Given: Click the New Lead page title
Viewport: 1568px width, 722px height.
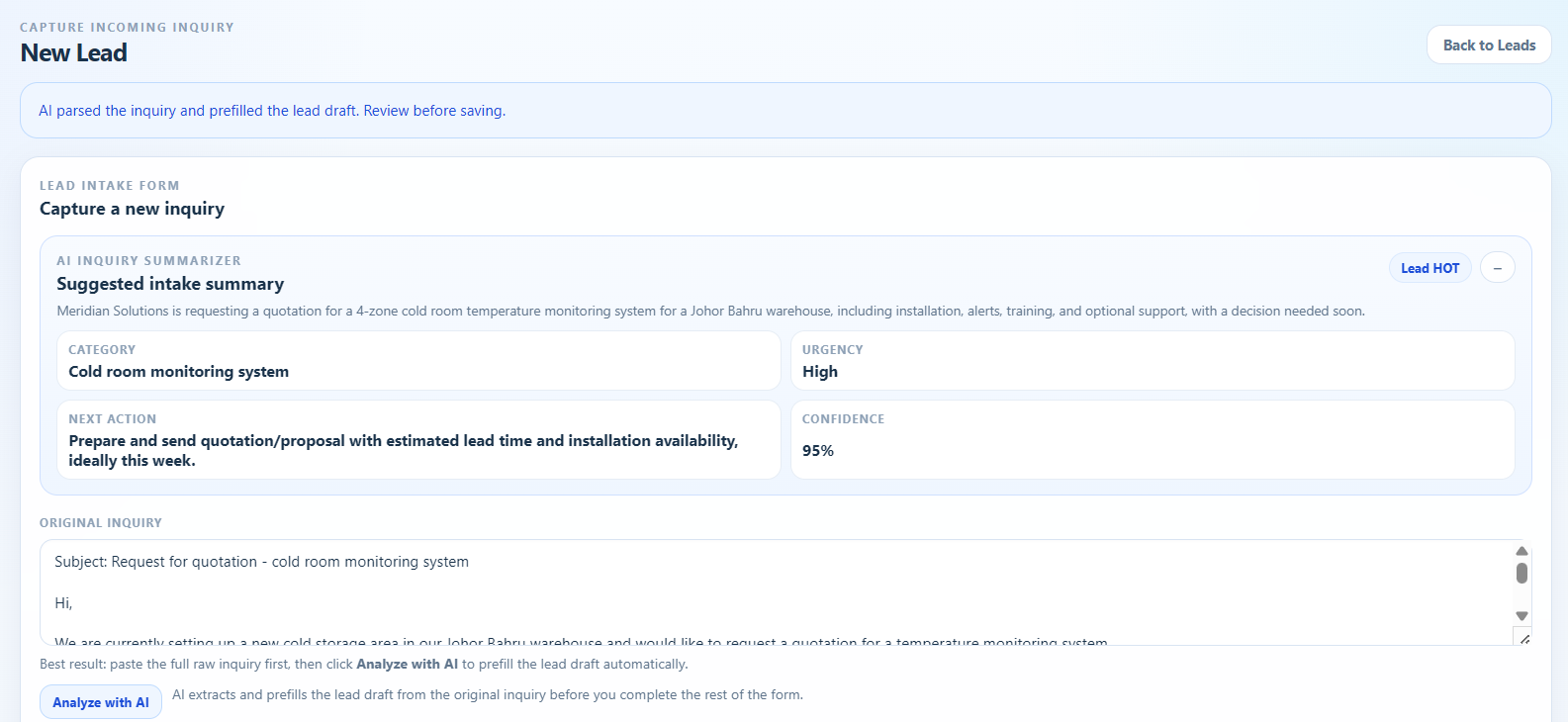Looking at the screenshot, I should [x=74, y=53].
